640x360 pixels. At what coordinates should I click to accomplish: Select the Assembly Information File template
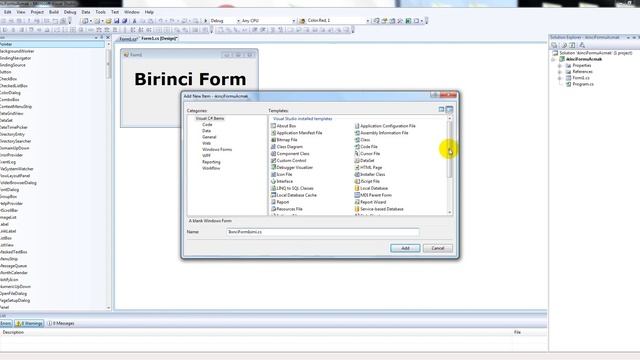[381, 133]
